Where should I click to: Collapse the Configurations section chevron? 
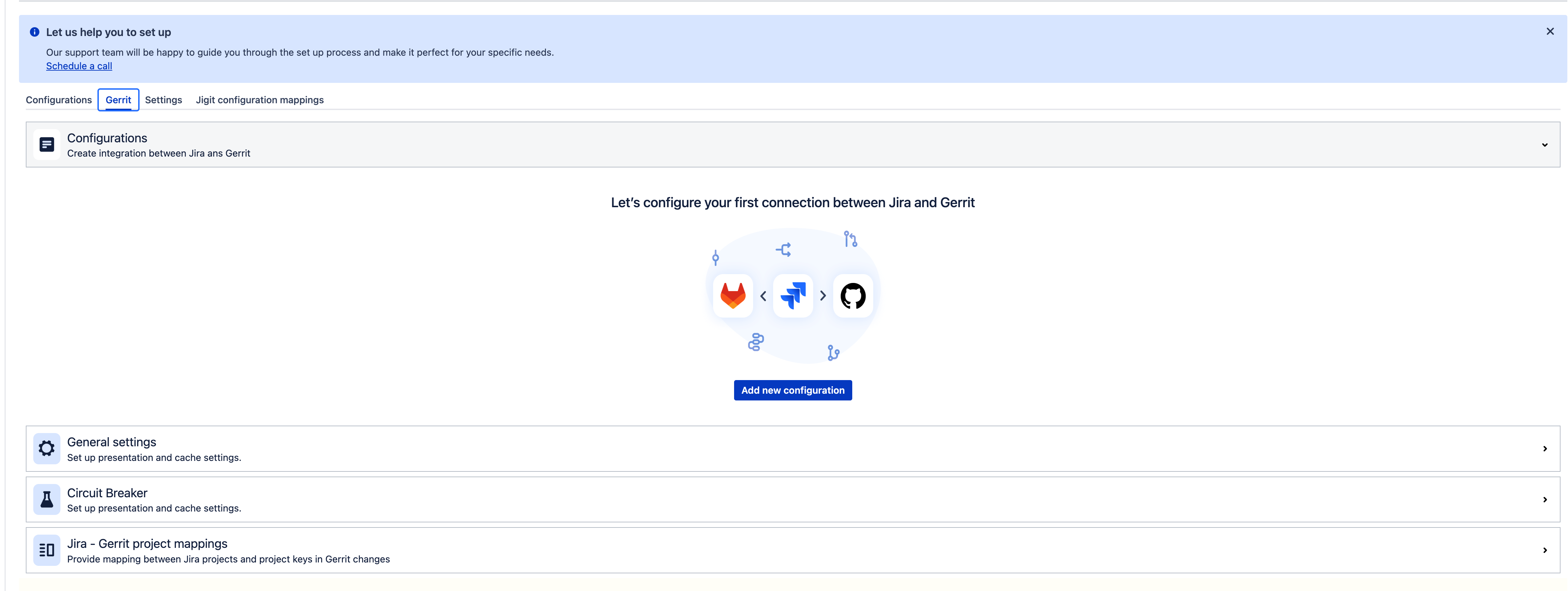coord(1544,145)
